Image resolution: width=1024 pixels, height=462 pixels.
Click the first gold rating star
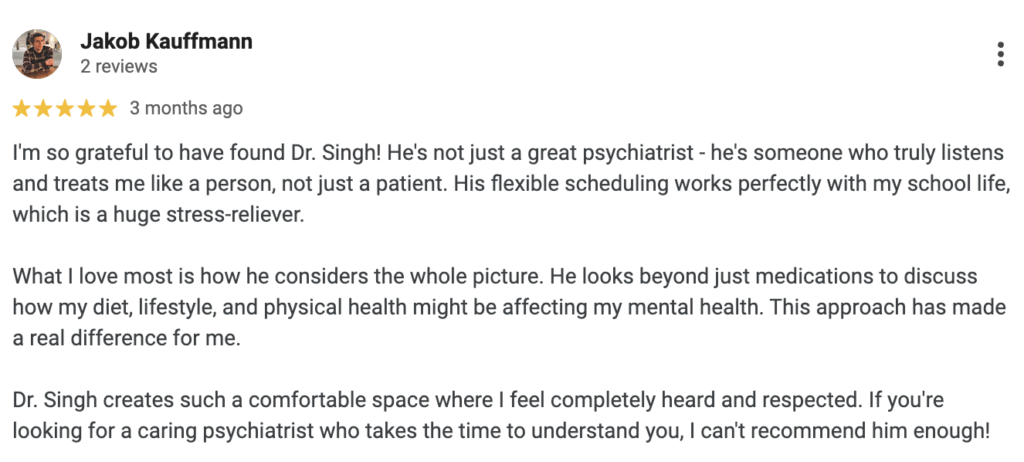[x=22, y=108]
